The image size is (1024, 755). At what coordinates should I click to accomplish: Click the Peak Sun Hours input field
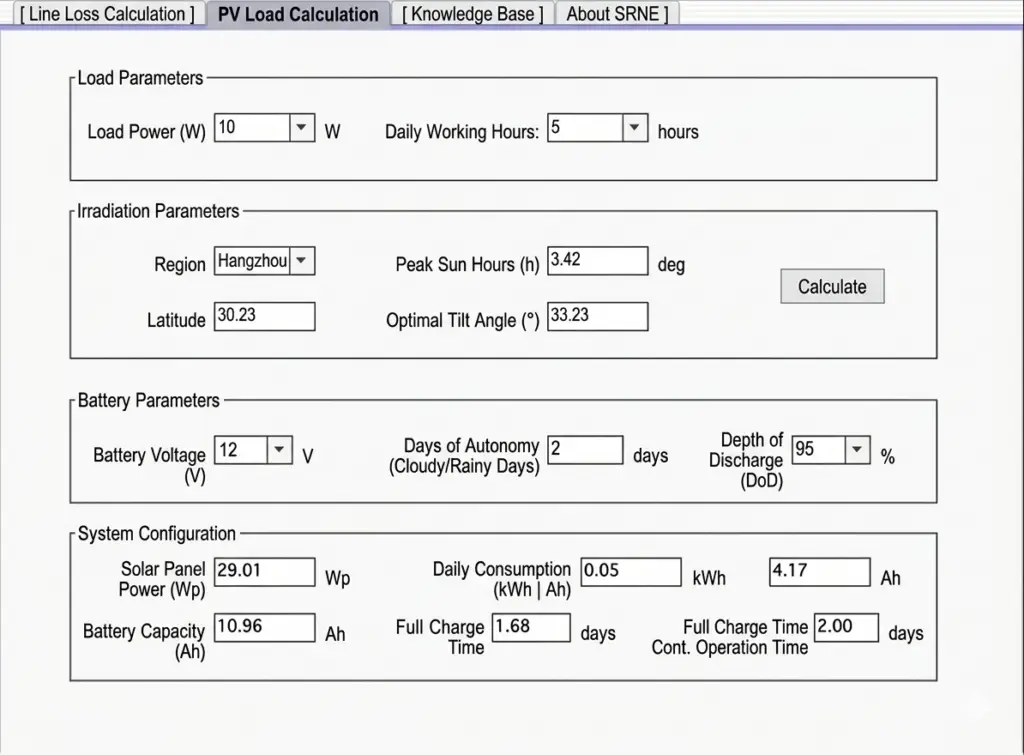(597, 260)
